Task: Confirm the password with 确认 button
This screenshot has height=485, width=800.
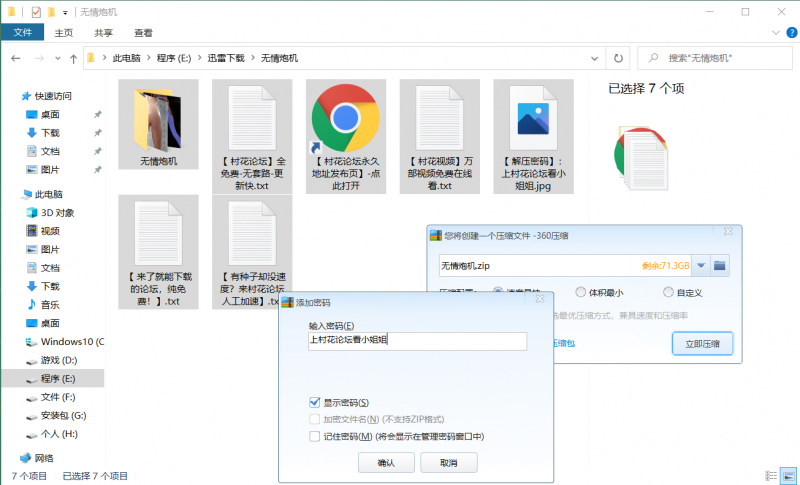Action: (x=385, y=463)
